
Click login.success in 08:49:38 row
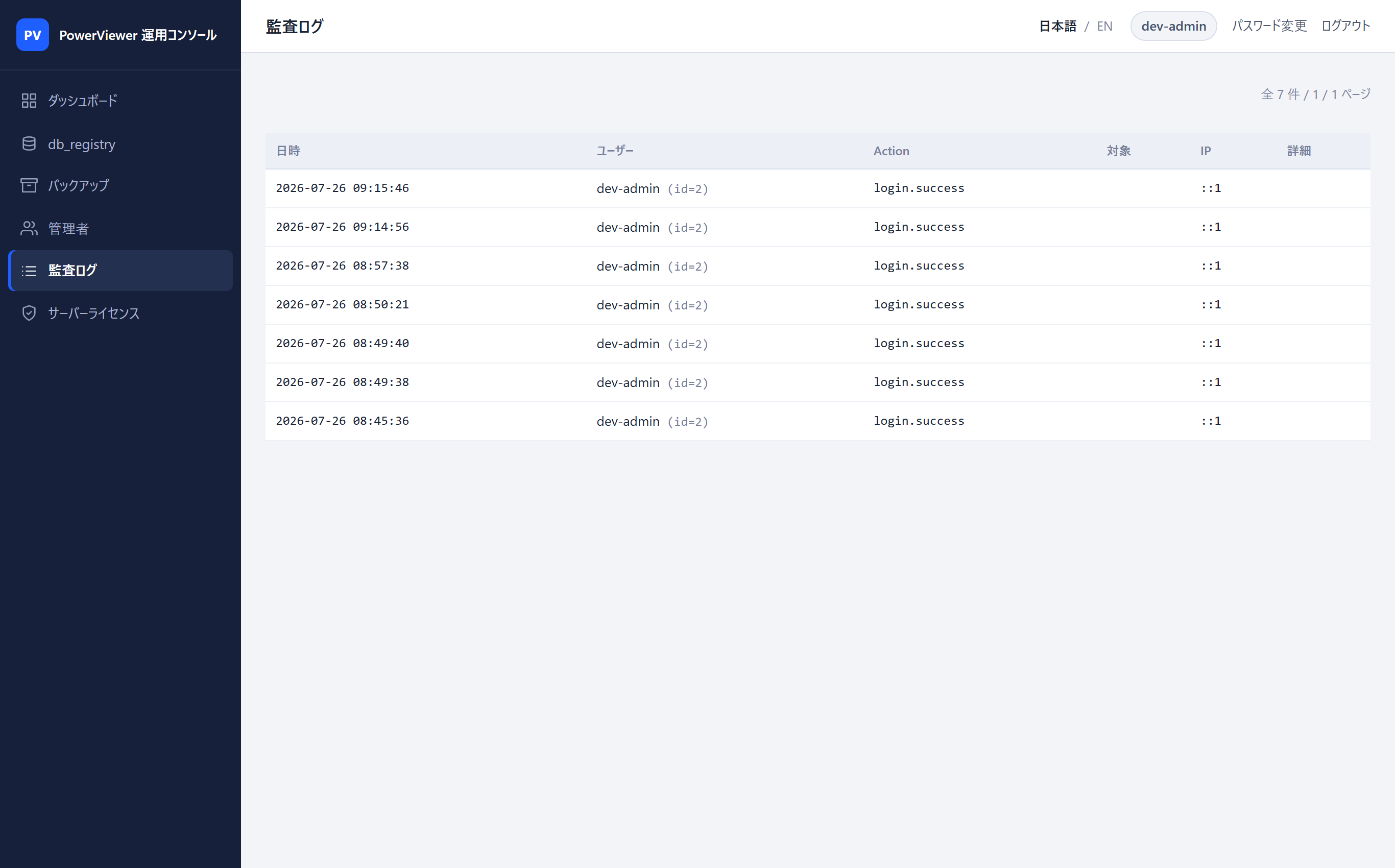click(919, 382)
